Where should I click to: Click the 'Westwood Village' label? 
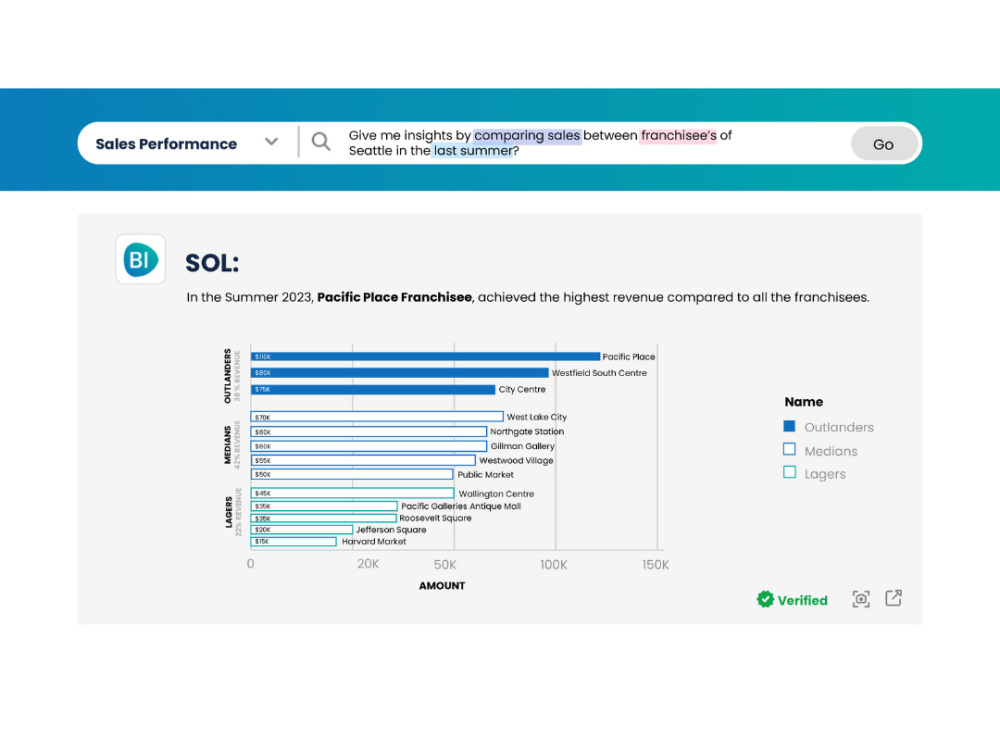coord(516,460)
